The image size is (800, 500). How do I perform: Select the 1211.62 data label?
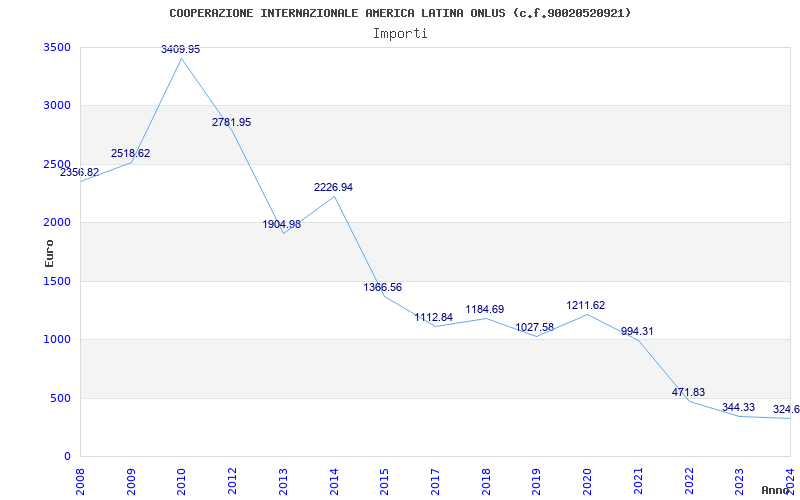(586, 305)
